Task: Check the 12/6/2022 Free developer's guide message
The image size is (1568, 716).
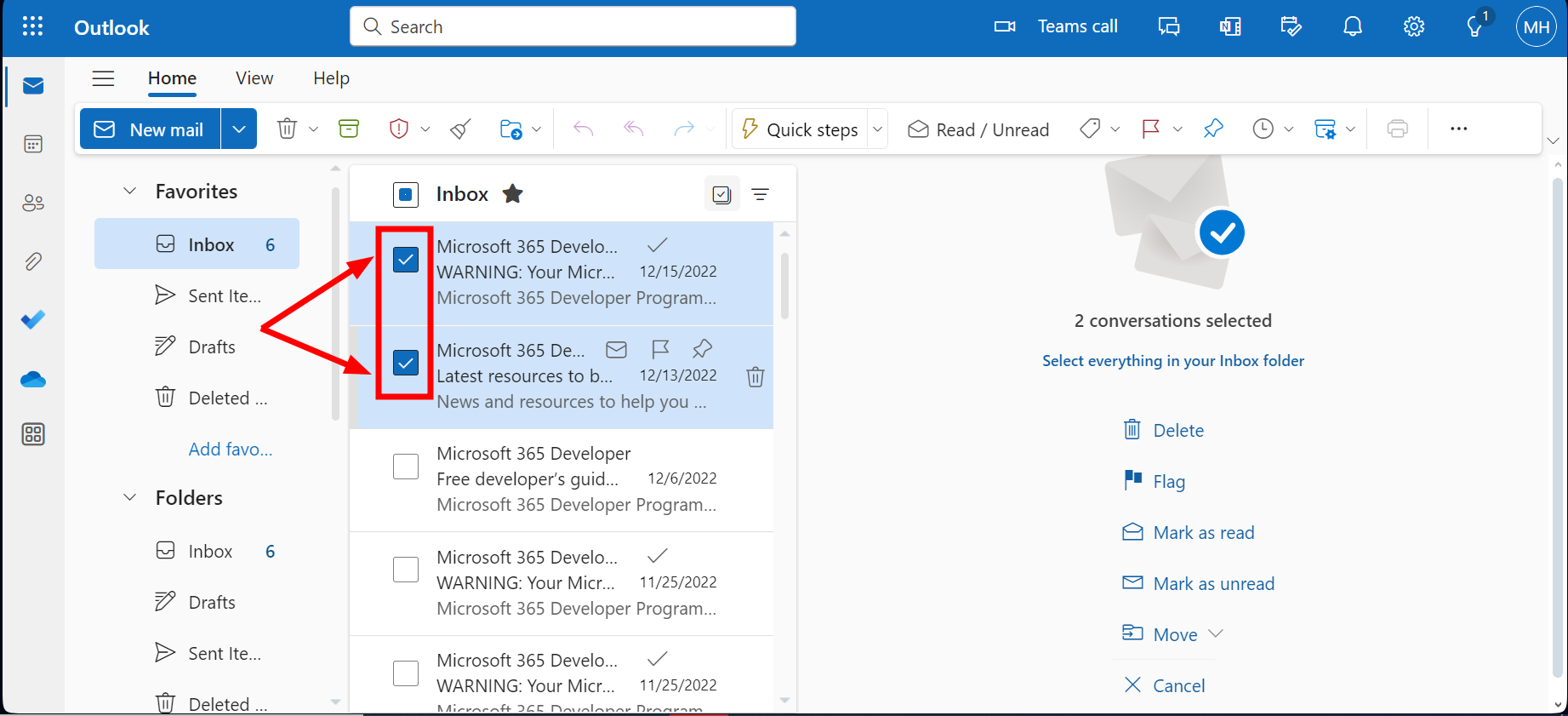Action: pos(406,467)
